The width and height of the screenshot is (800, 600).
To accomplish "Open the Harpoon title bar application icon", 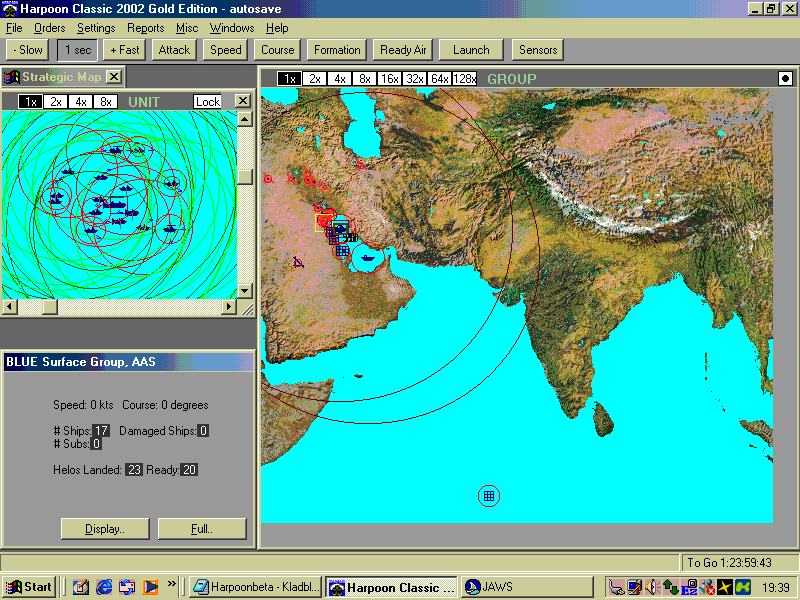I will [x=10, y=9].
